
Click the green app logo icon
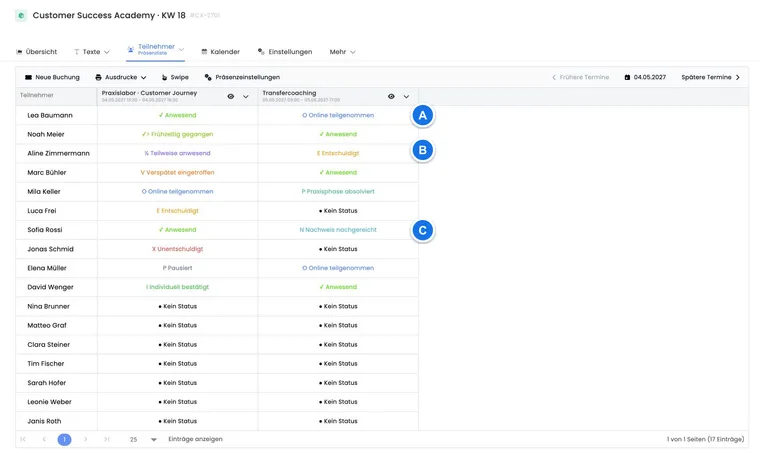[x=21, y=16]
